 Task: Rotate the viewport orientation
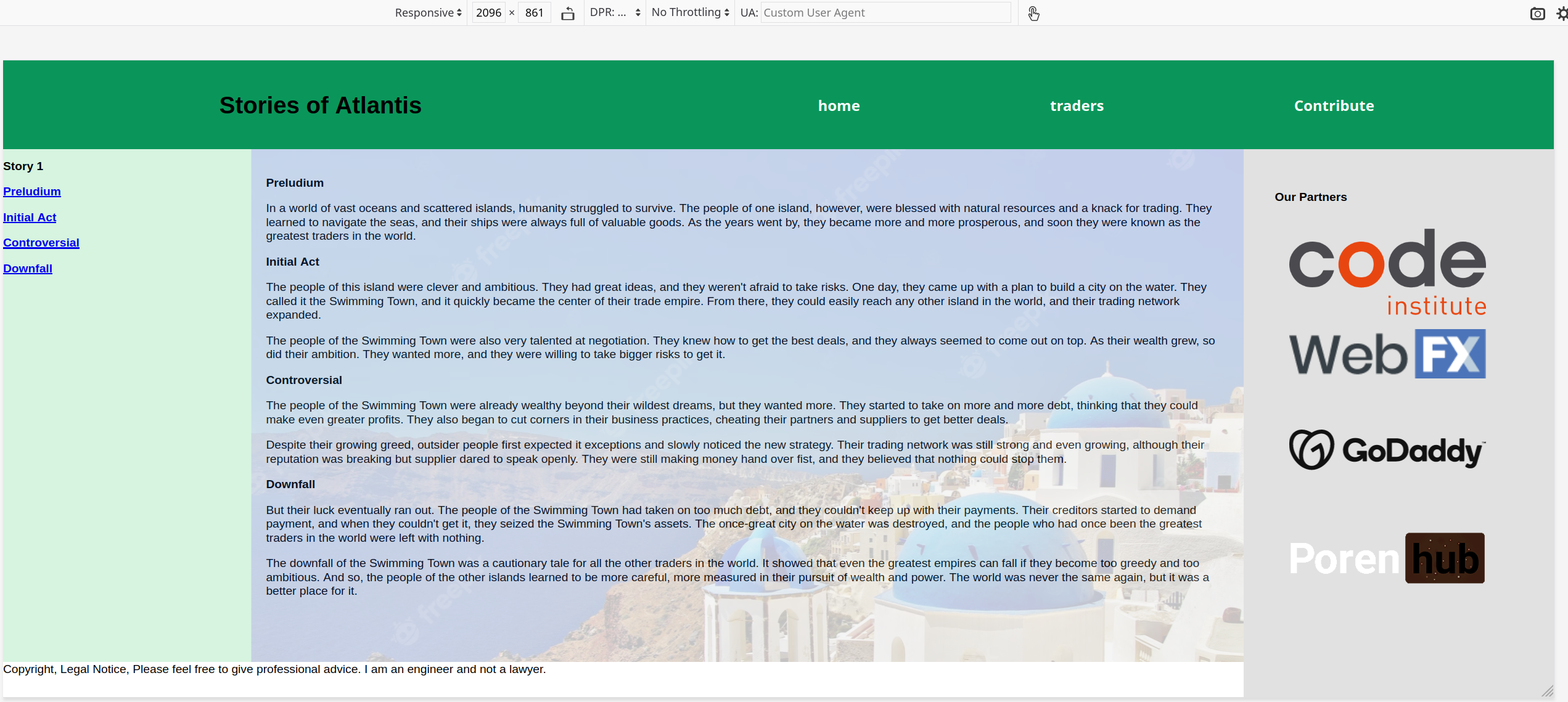567,12
